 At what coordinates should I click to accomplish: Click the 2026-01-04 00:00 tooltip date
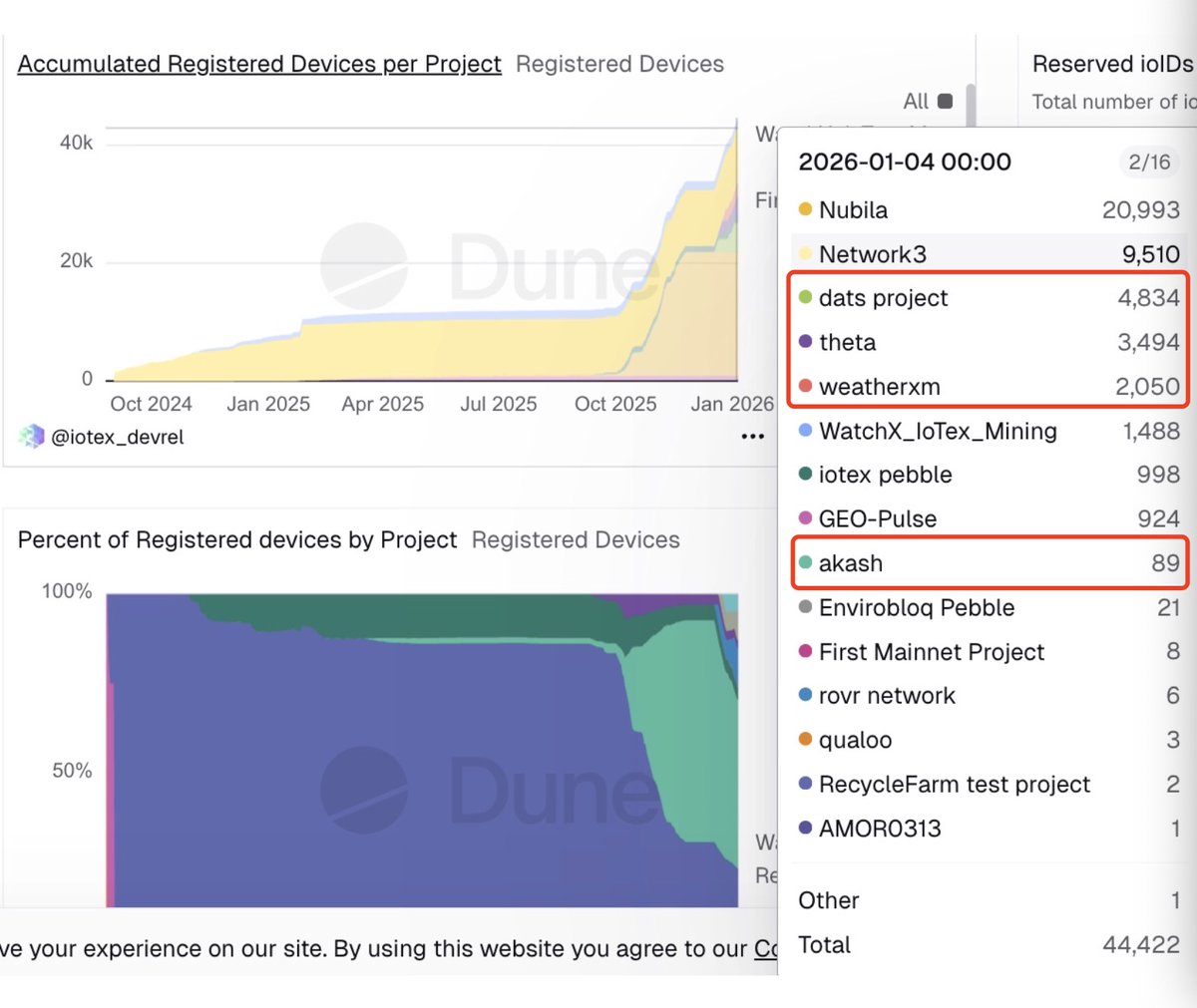[x=905, y=162]
